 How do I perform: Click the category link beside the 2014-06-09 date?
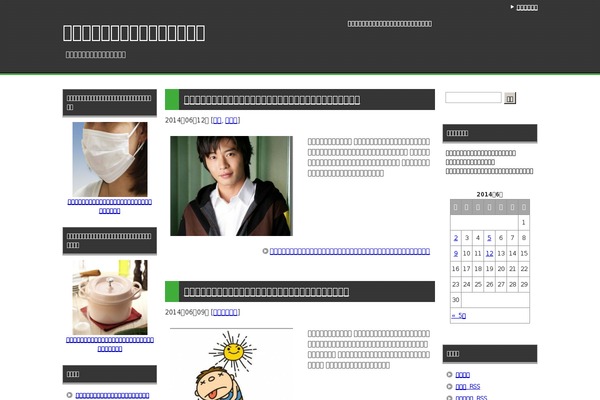point(225,312)
